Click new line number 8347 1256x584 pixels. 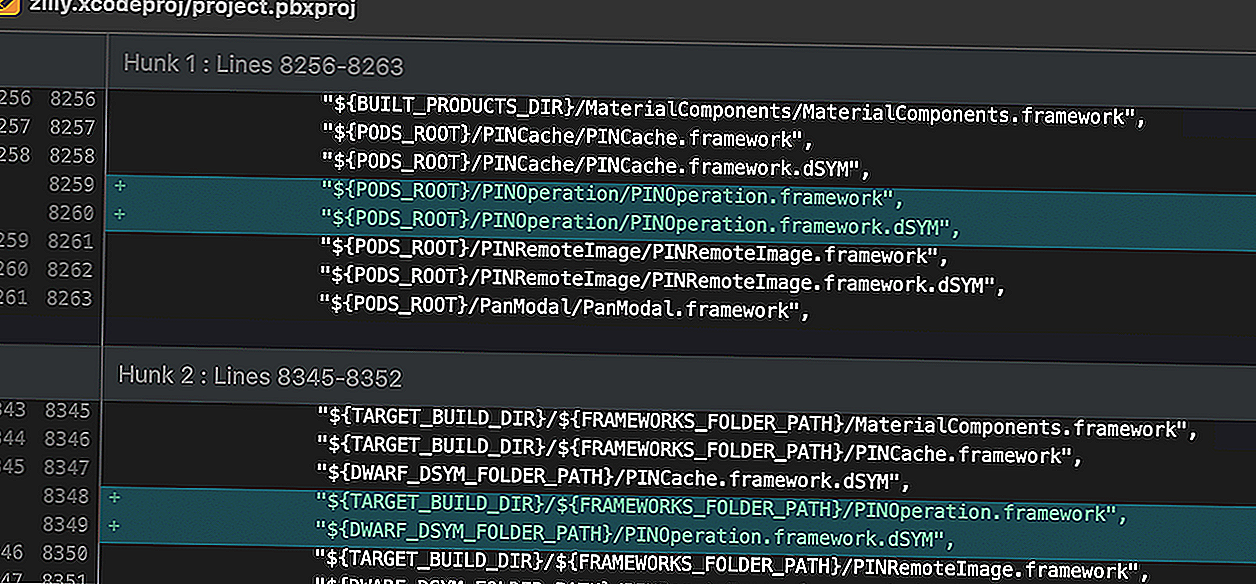click(67, 467)
